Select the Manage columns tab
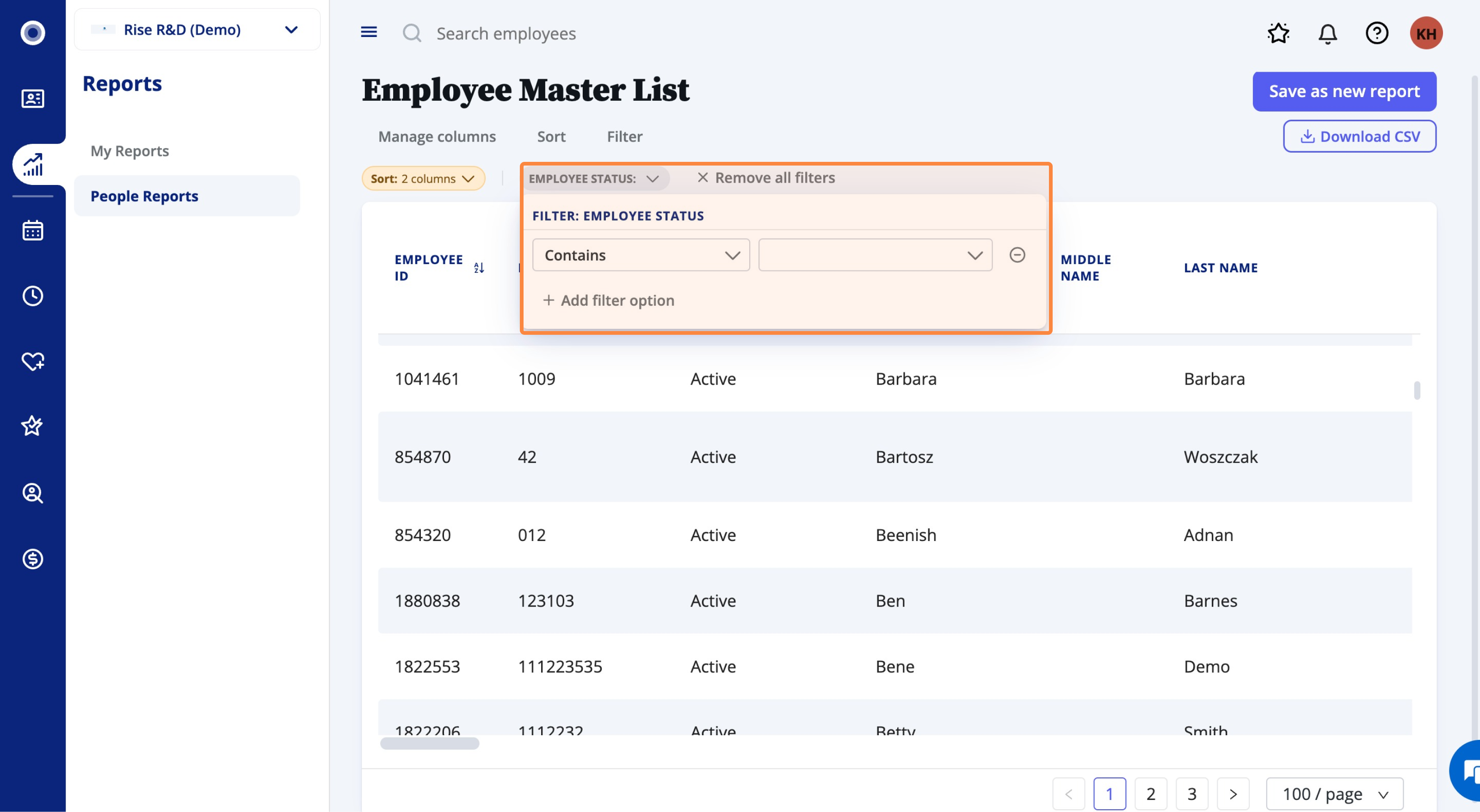The width and height of the screenshot is (1480, 812). click(437, 137)
